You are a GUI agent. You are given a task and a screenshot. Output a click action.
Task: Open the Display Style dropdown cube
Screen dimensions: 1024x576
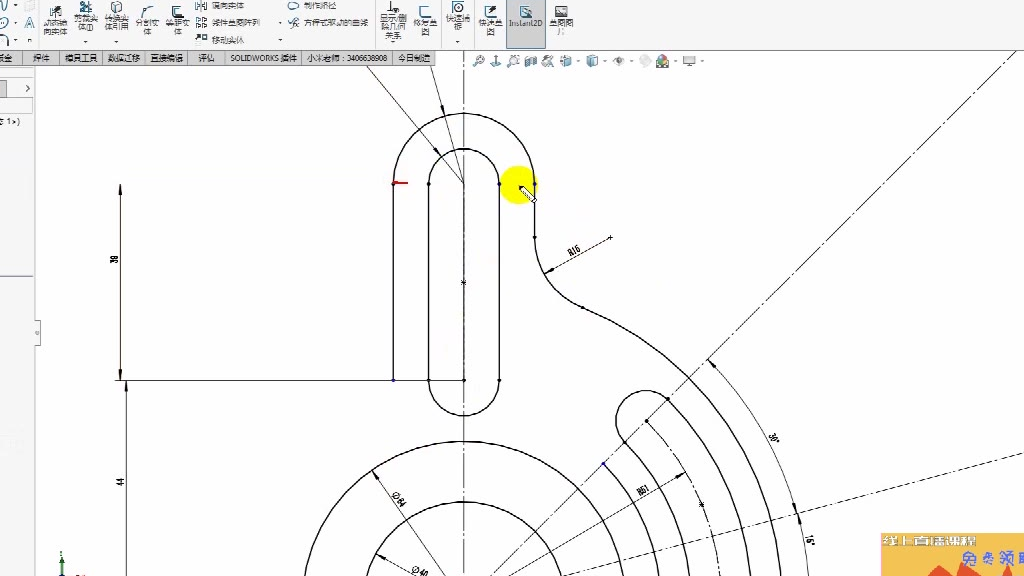[592, 61]
